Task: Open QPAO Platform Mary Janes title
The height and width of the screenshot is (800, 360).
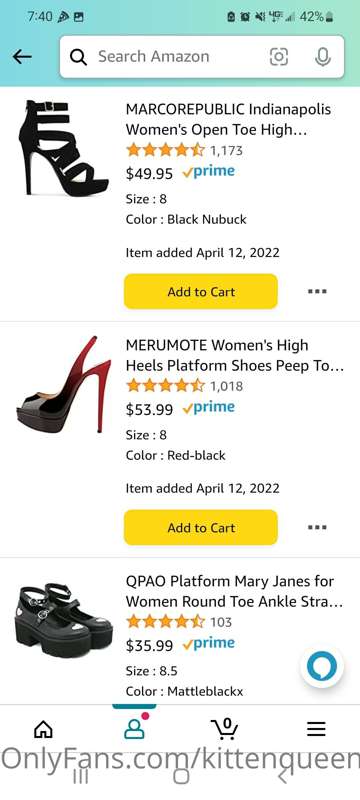Action: tap(235, 591)
